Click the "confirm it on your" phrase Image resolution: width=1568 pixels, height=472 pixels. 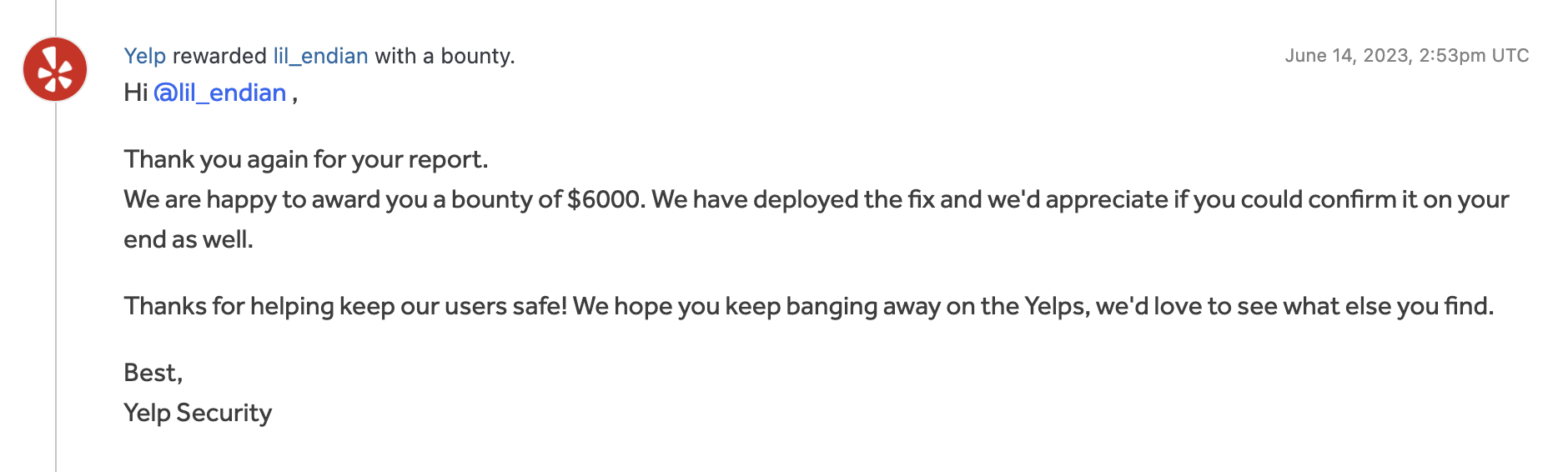click(x=1410, y=199)
